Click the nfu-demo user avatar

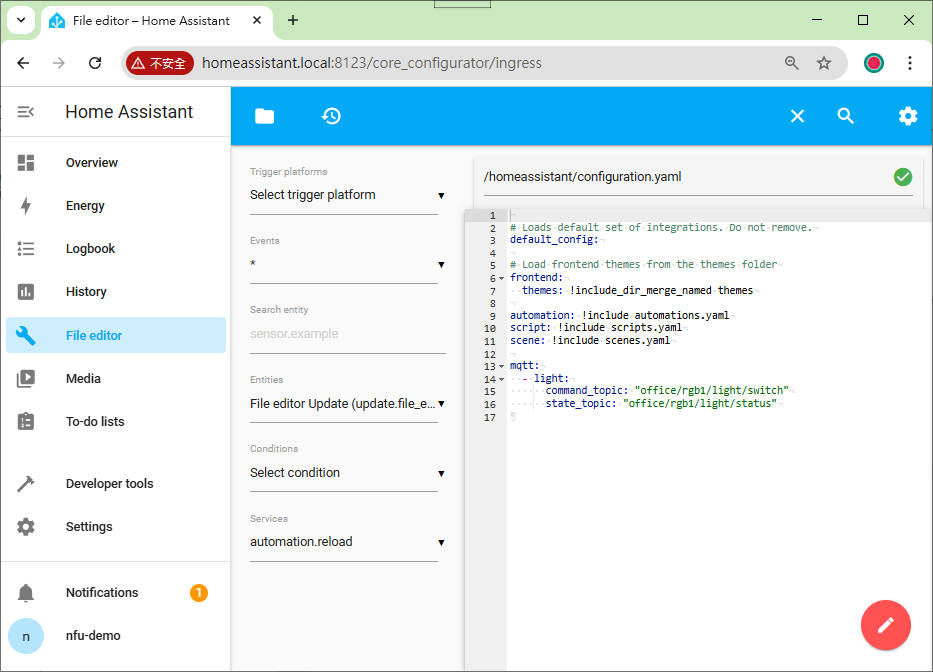click(26, 636)
